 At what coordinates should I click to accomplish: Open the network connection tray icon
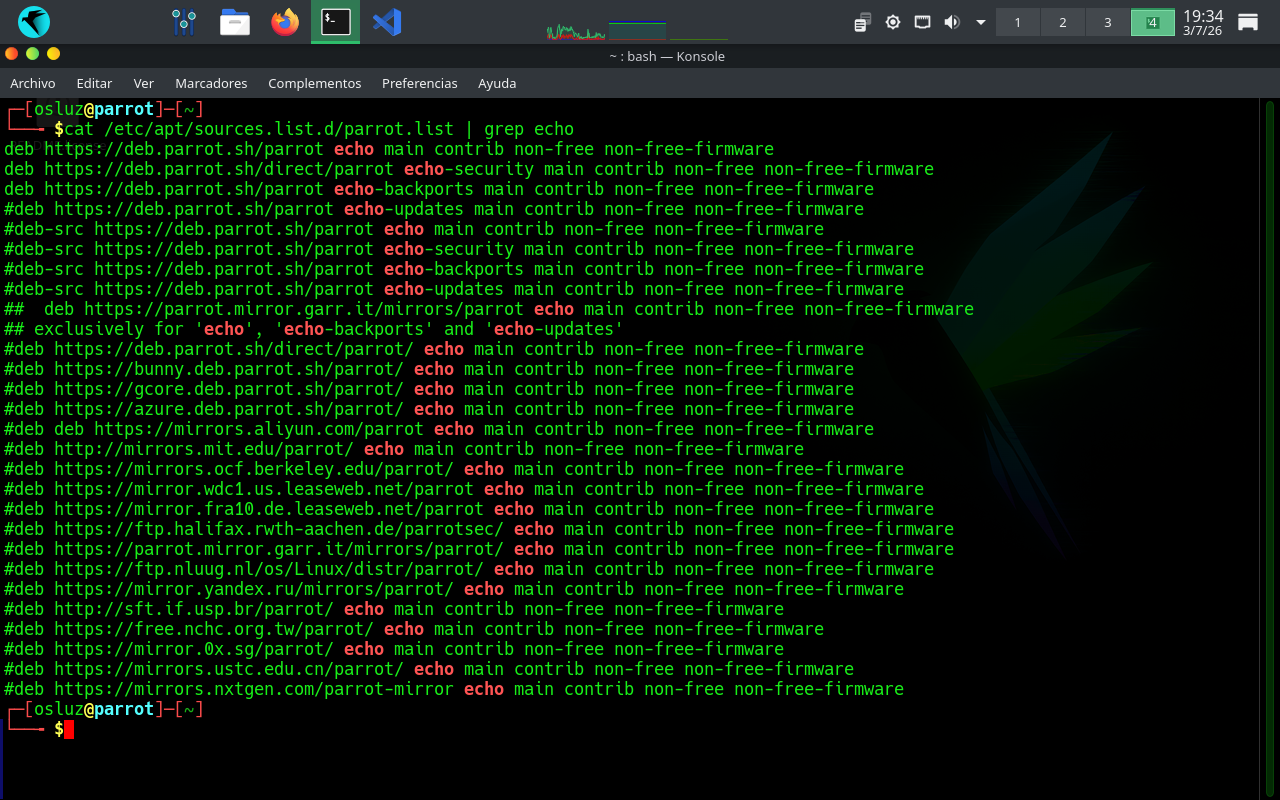[922, 22]
